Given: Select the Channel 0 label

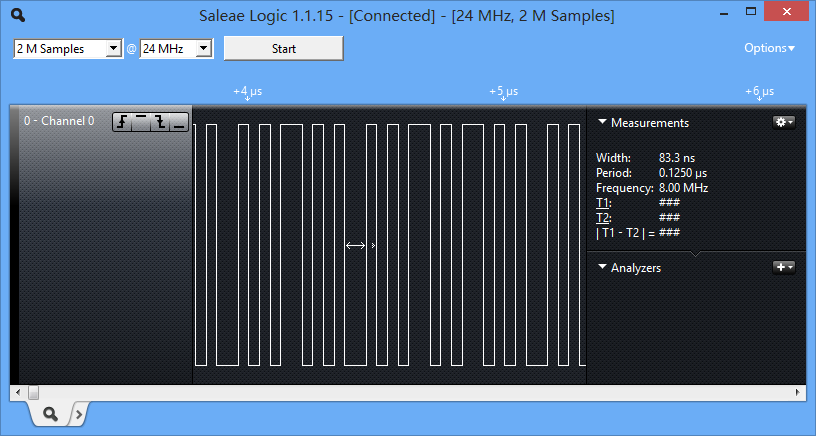Looking at the screenshot, I should 59,121.
